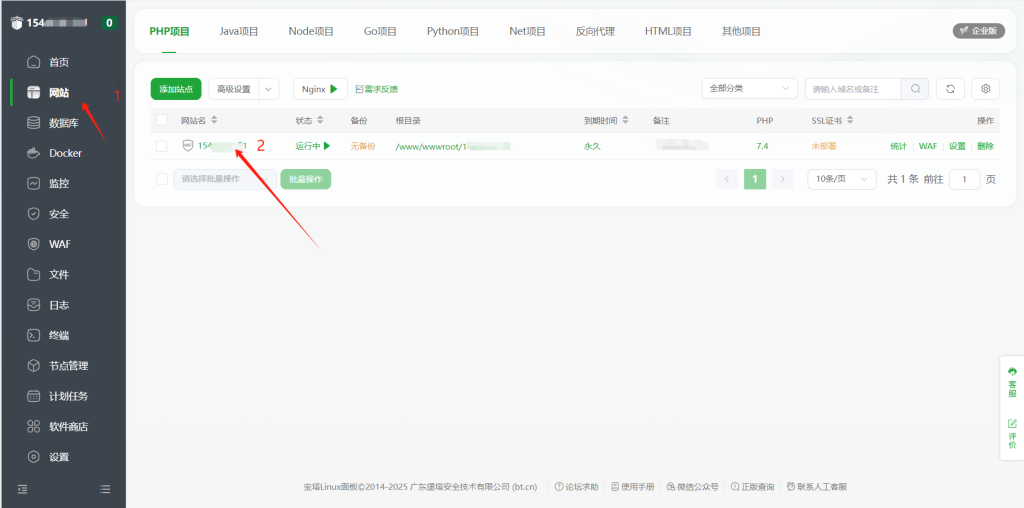Click the 前往 page number input
The height and width of the screenshot is (508, 1024).
(964, 179)
